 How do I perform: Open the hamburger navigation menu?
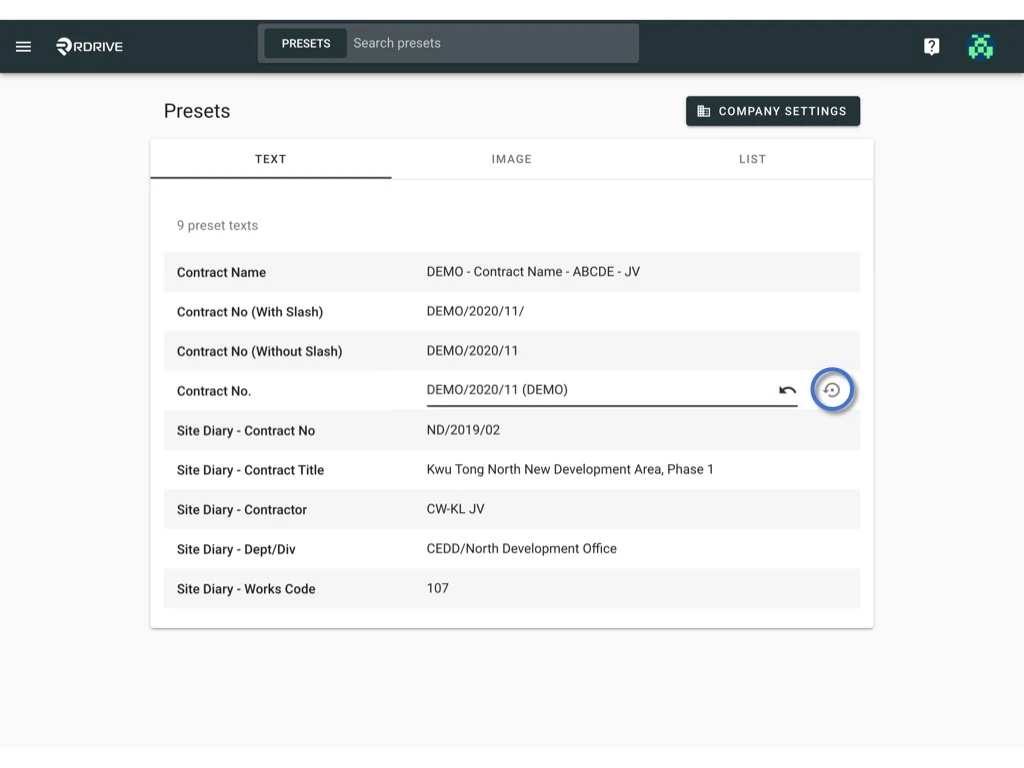click(x=24, y=46)
